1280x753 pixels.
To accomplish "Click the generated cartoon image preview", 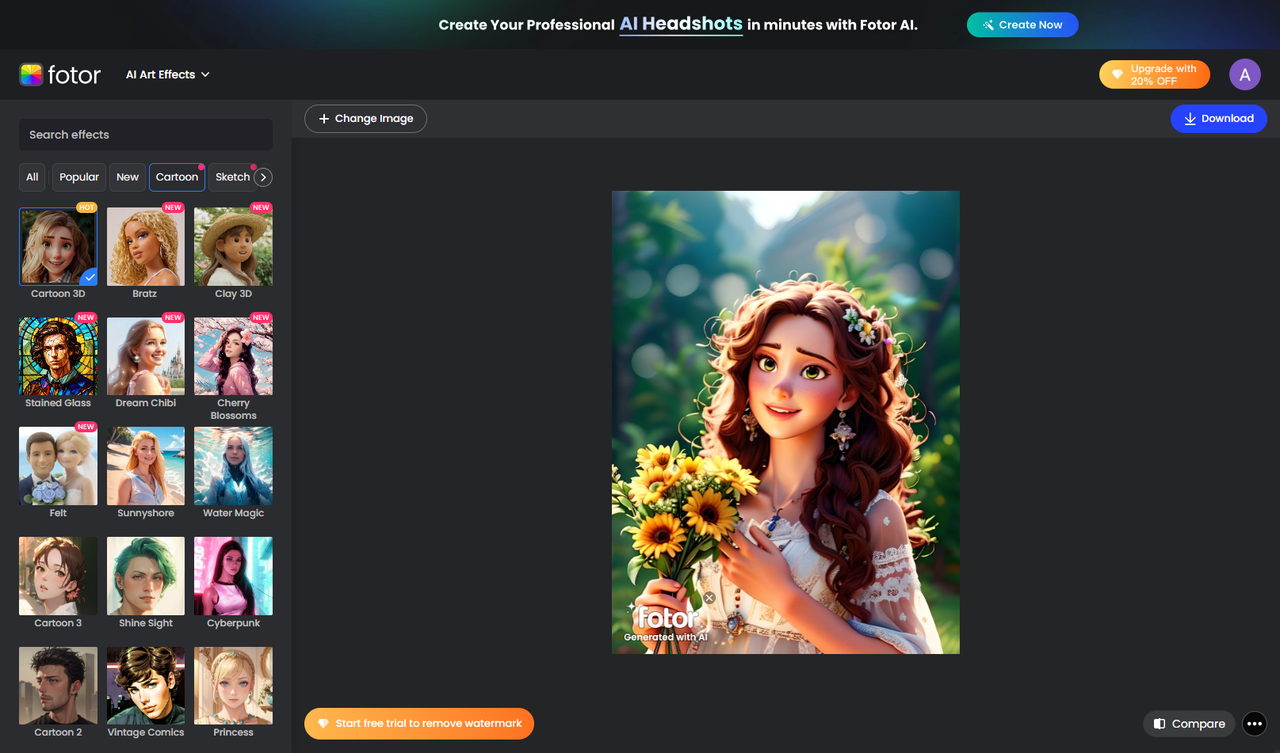I will [786, 422].
